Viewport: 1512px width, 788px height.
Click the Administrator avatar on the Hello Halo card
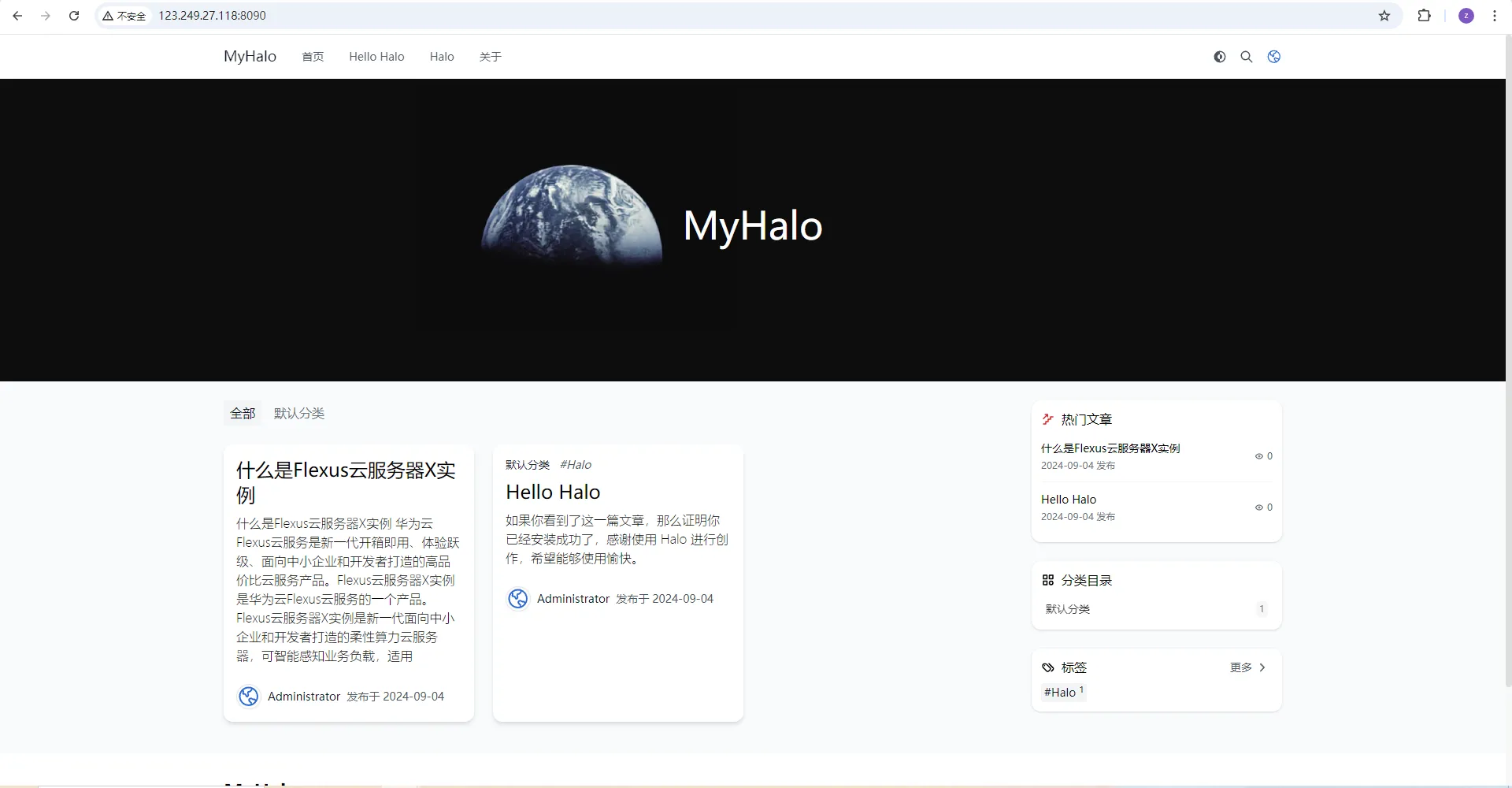click(518, 599)
